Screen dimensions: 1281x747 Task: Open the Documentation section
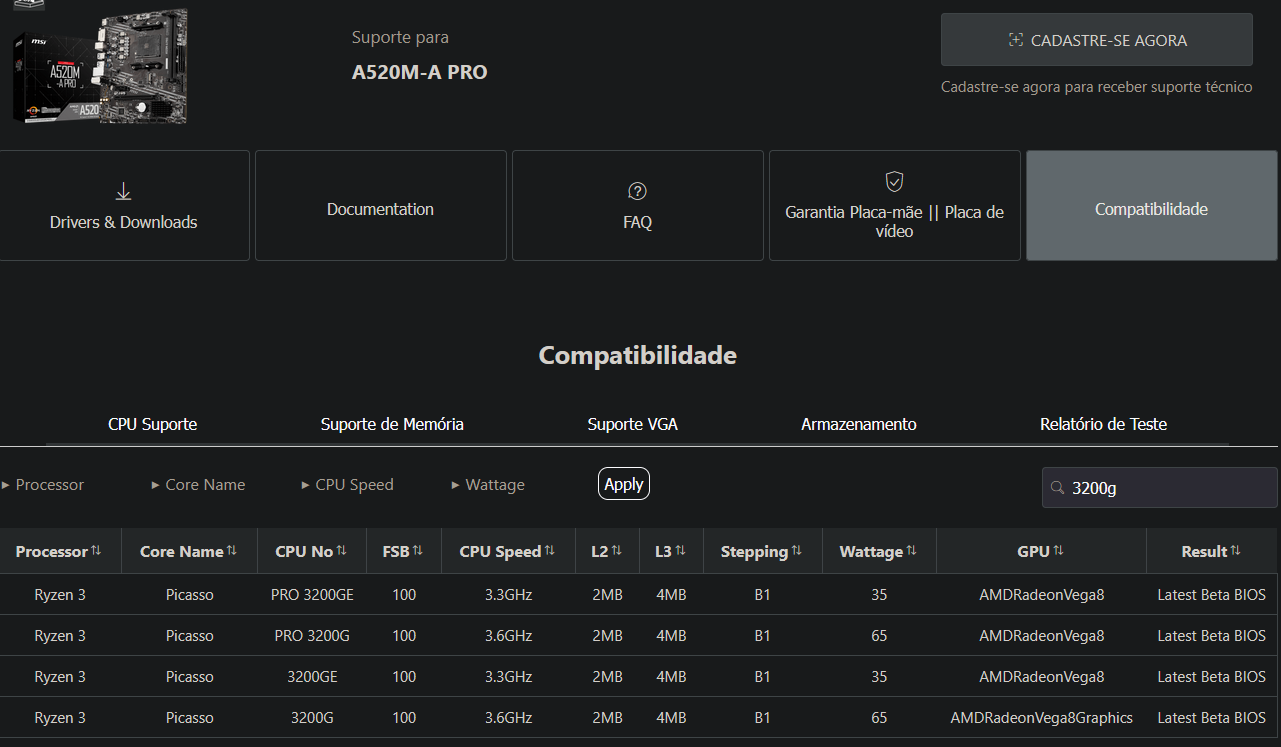pyautogui.click(x=381, y=206)
